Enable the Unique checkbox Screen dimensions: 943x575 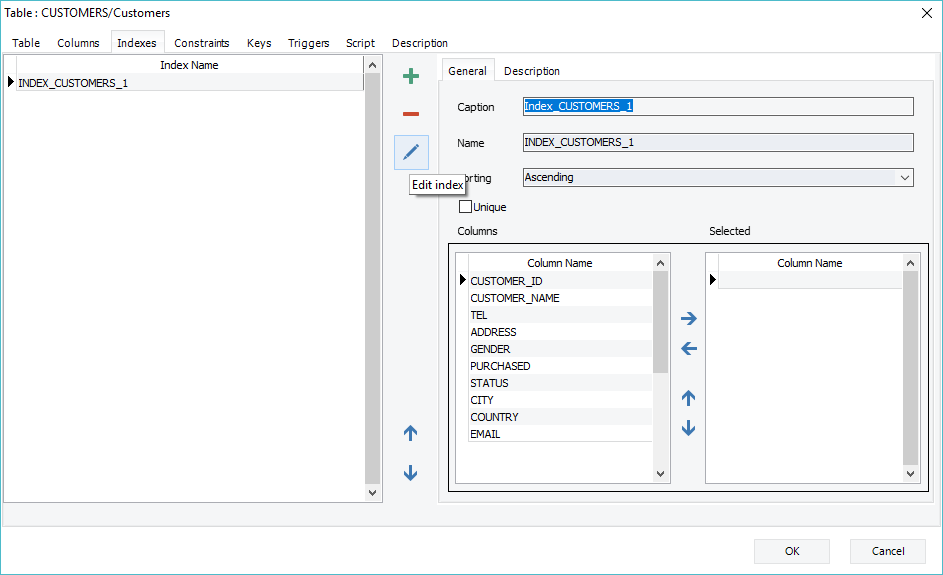tap(465, 207)
